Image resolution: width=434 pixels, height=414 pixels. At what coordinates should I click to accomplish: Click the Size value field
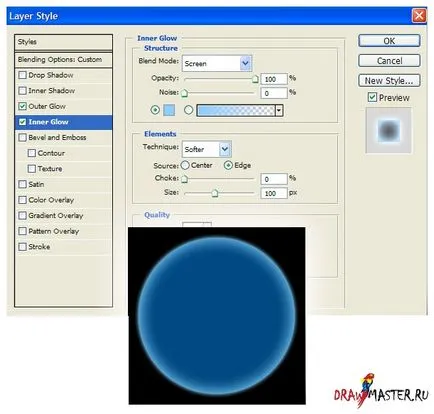click(274, 193)
